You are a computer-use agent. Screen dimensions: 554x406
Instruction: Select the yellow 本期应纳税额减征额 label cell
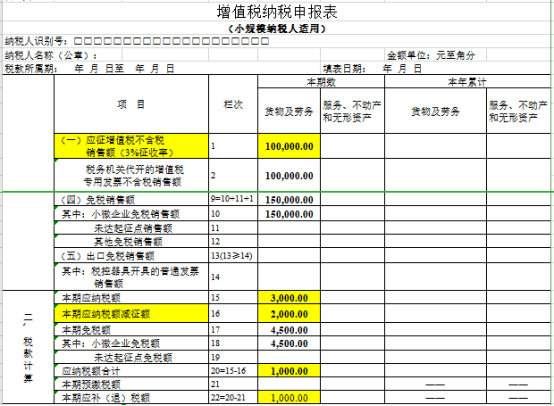pyautogui.click(x=131, y=314)
